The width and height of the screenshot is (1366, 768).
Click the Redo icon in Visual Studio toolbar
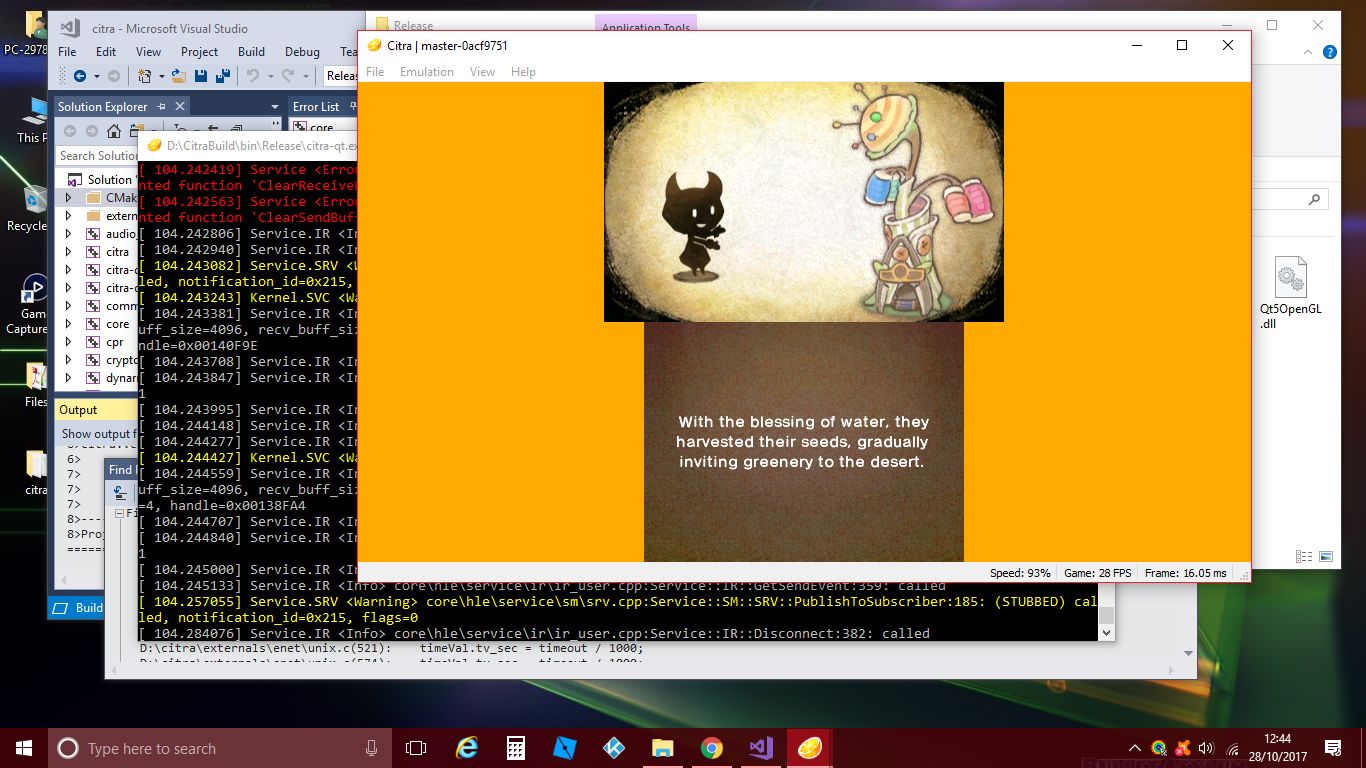(287, 76)
